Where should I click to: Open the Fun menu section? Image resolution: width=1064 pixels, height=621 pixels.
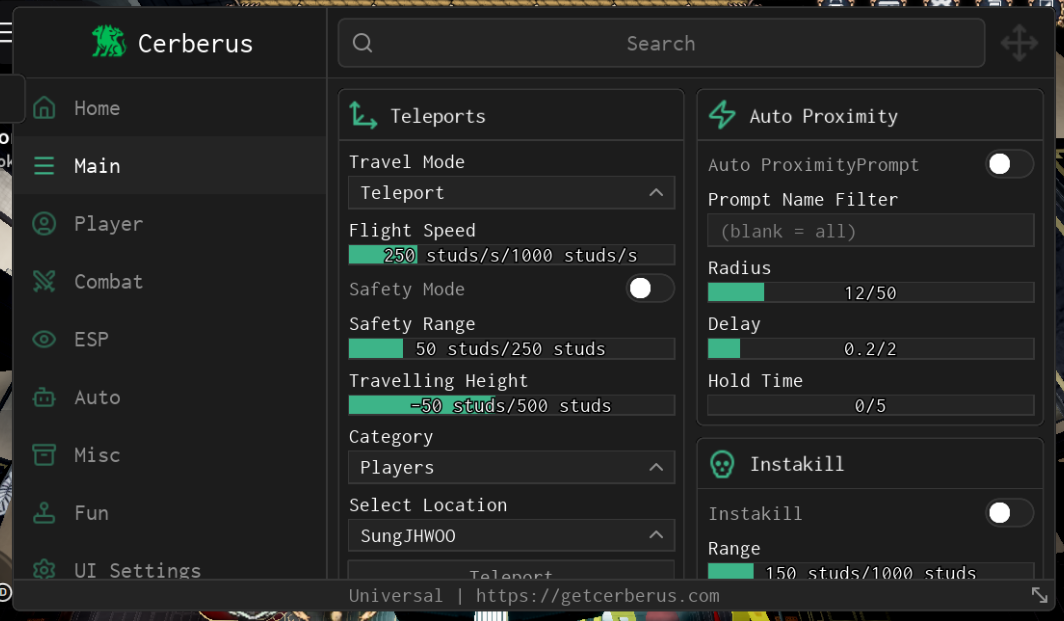pos(91,513)
